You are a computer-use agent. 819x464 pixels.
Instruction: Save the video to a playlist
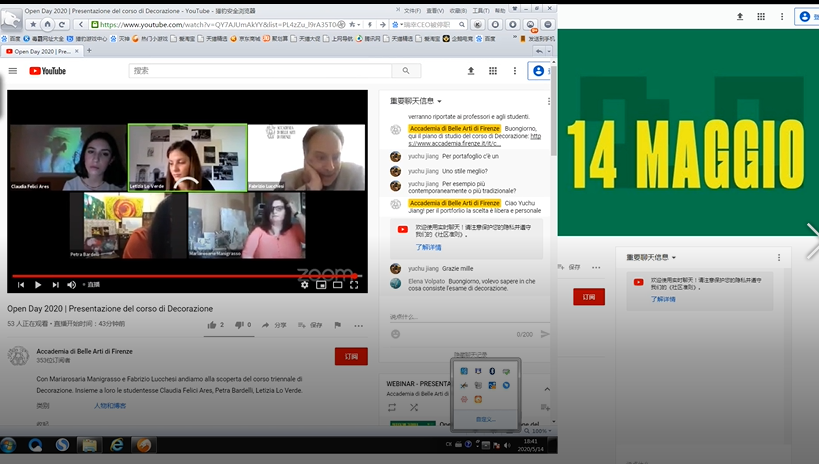(310, 325)
